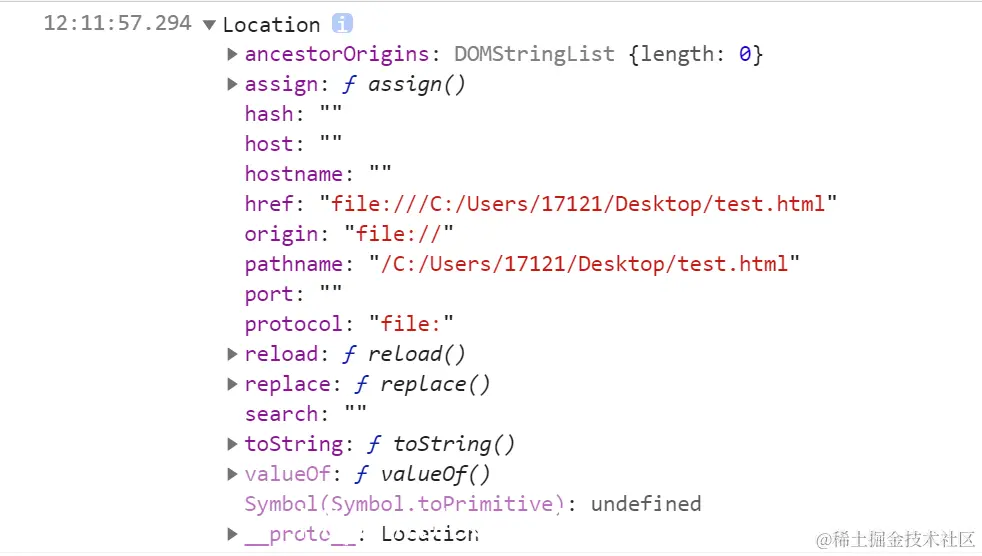The height and width of the screenshot is (556, 982).
Task: Click the f toString() function value
Action: (x=442, y=445)
